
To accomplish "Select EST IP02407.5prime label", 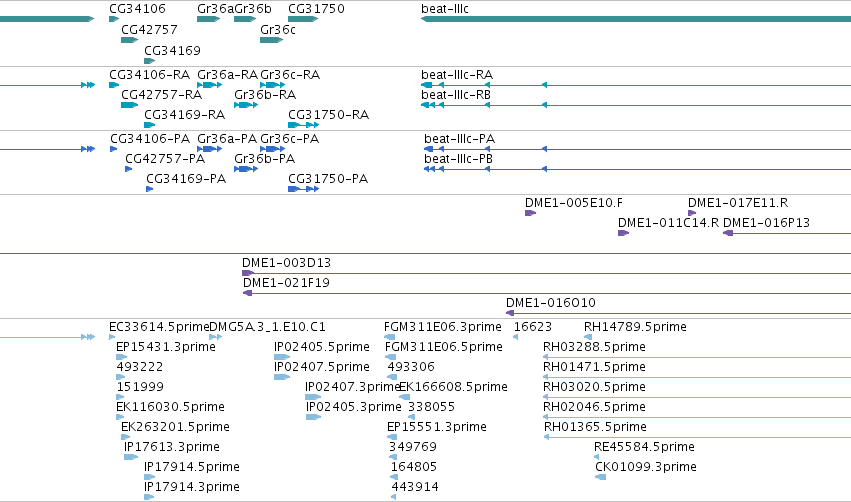I will click(322, 367).
